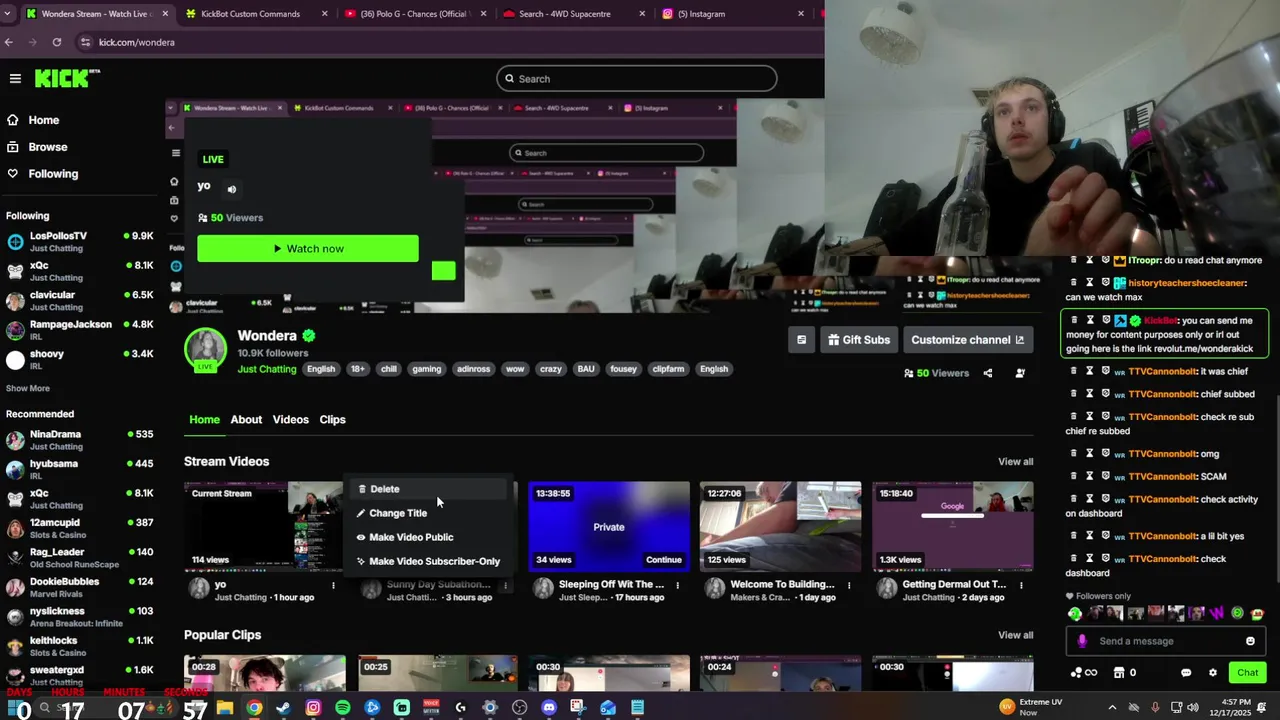Mute the stream preview speaker icon
The height and width of the screenshot is (720, 1280).
[232, 189]
